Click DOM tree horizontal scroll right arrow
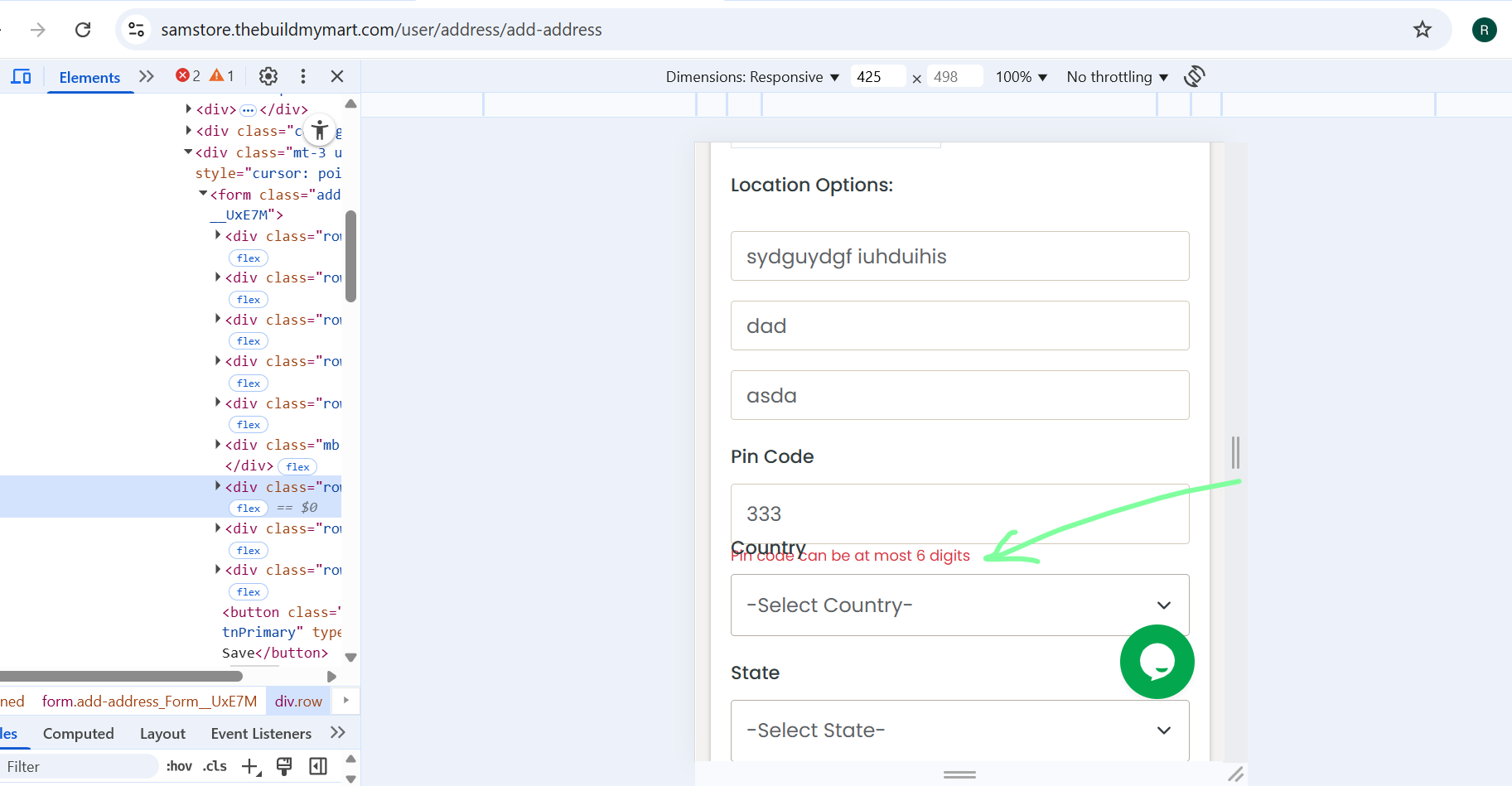 click(332, 677)
